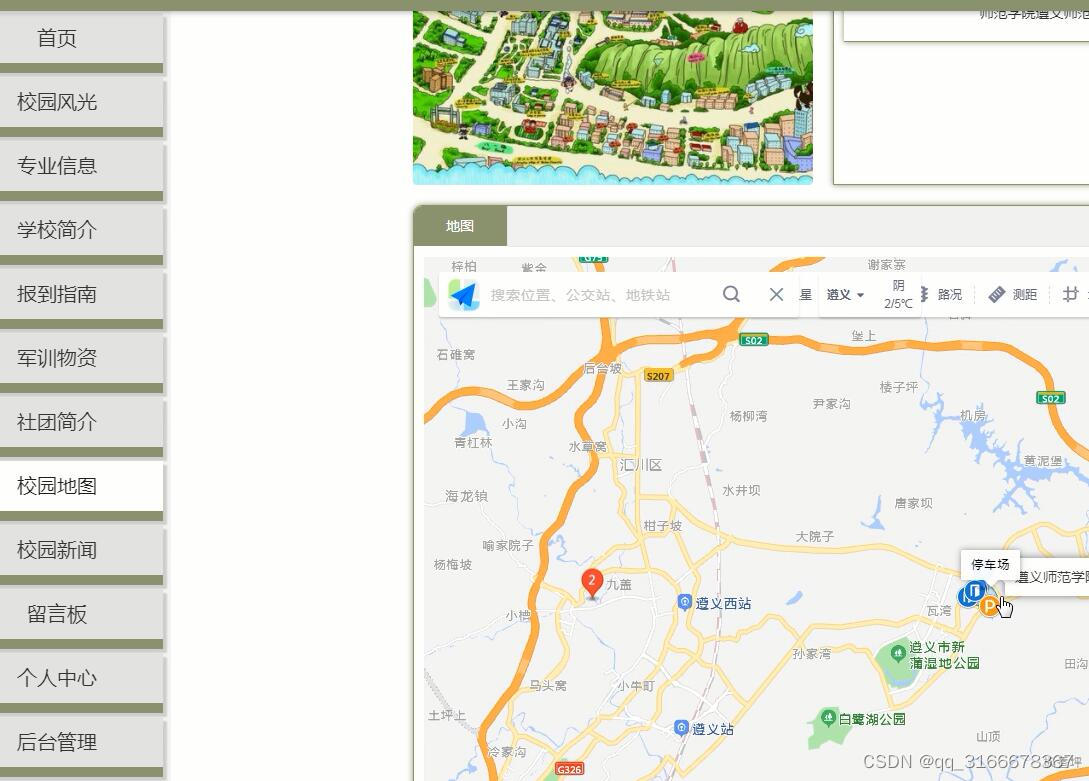The image size is (1089, 781).
Task: Click the red marker labeled 2
Action: coord(590,580)
